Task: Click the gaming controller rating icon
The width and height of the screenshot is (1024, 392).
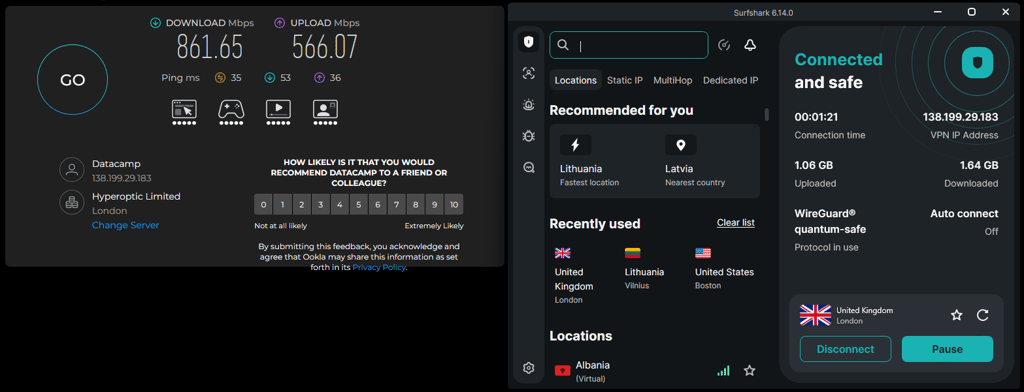Action: point(231,109)
